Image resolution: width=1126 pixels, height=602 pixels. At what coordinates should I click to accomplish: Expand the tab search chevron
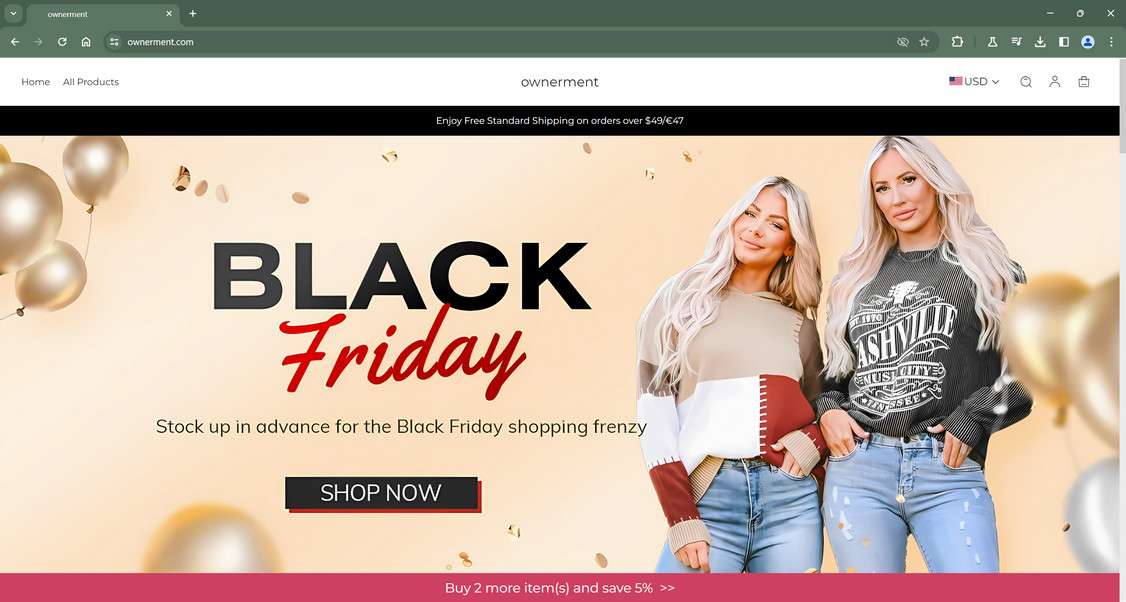(x=13, y=13)
